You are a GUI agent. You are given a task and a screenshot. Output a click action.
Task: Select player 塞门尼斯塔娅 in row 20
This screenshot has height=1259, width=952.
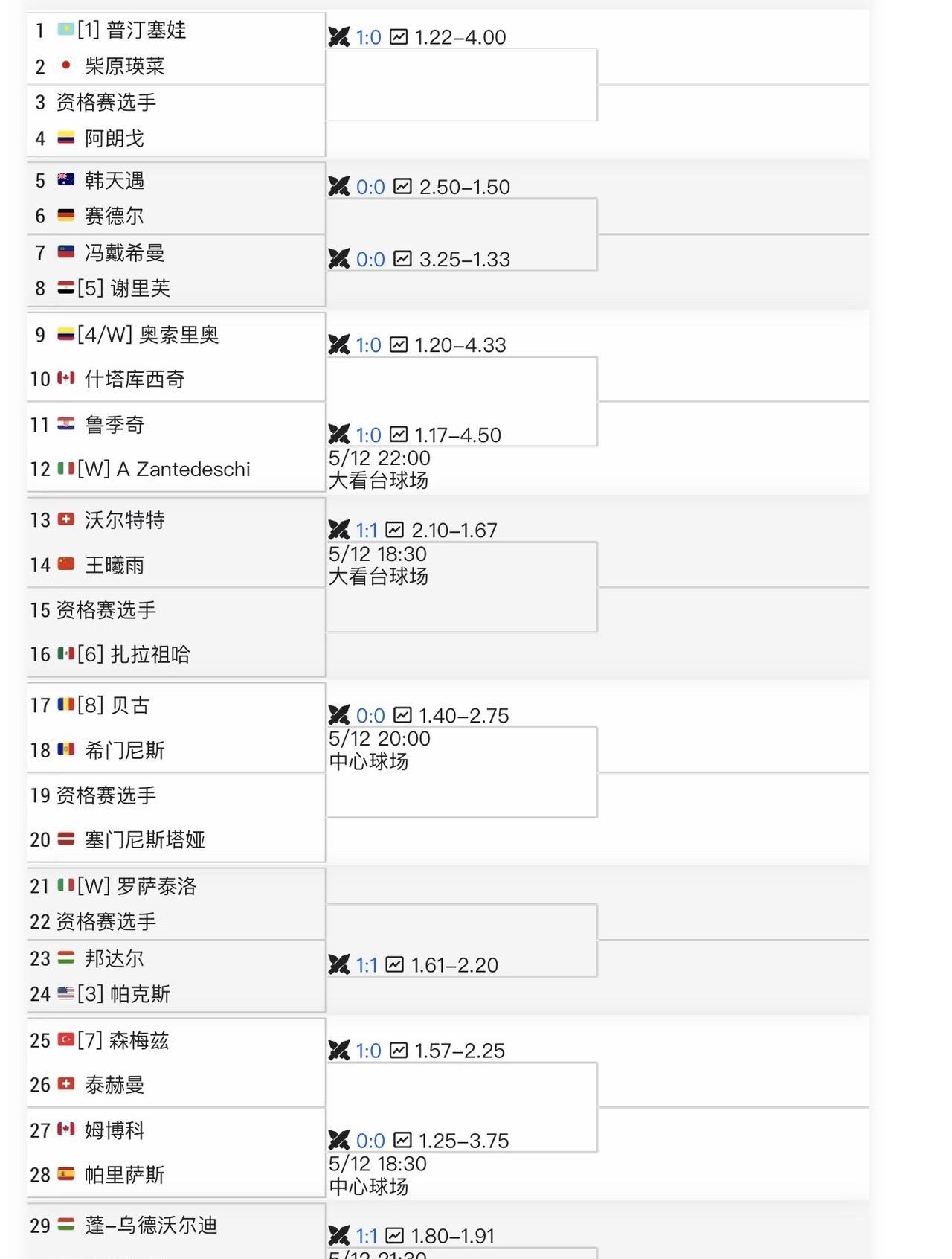tap(145, 840)
